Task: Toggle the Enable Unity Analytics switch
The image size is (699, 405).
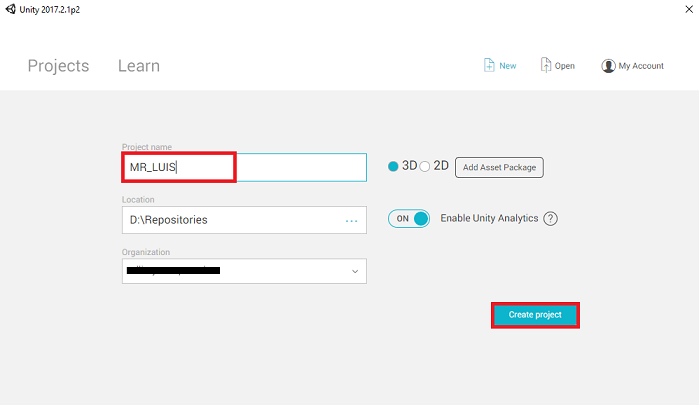Action: 409,219
